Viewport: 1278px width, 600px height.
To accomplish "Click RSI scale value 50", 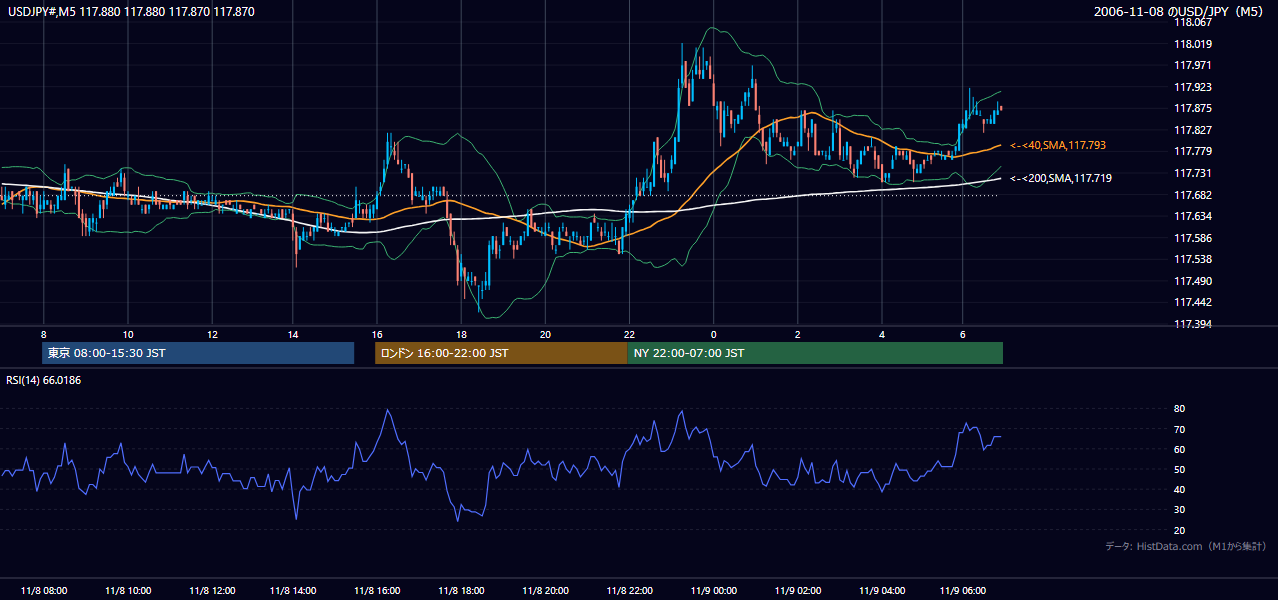I will pos(1179,469).
